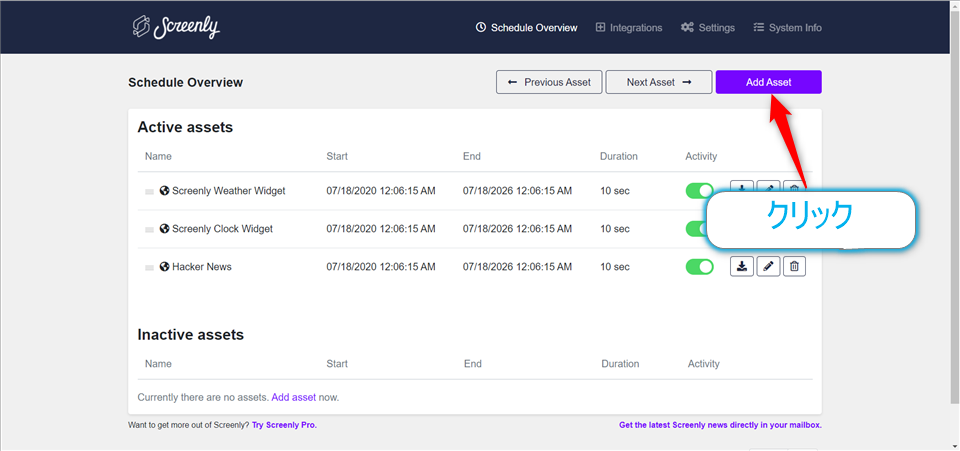
Task: Click the Clock Widget start date cell
Action: [381, 229]
